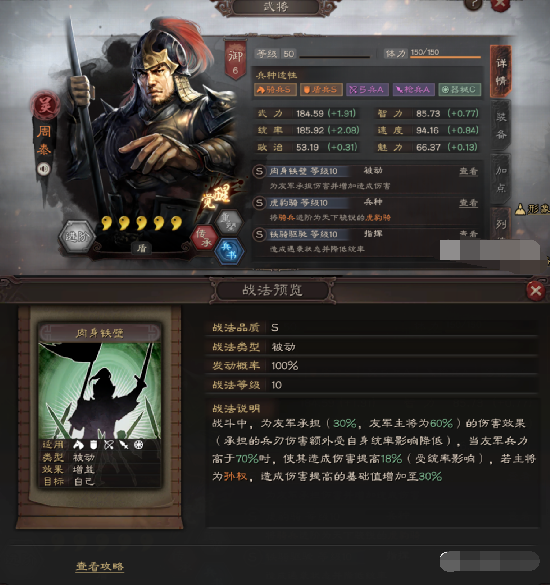Screen dimensions: 550x585
Task: Select the 骑兵S troop type tag
Action: (x=275, y=90)
